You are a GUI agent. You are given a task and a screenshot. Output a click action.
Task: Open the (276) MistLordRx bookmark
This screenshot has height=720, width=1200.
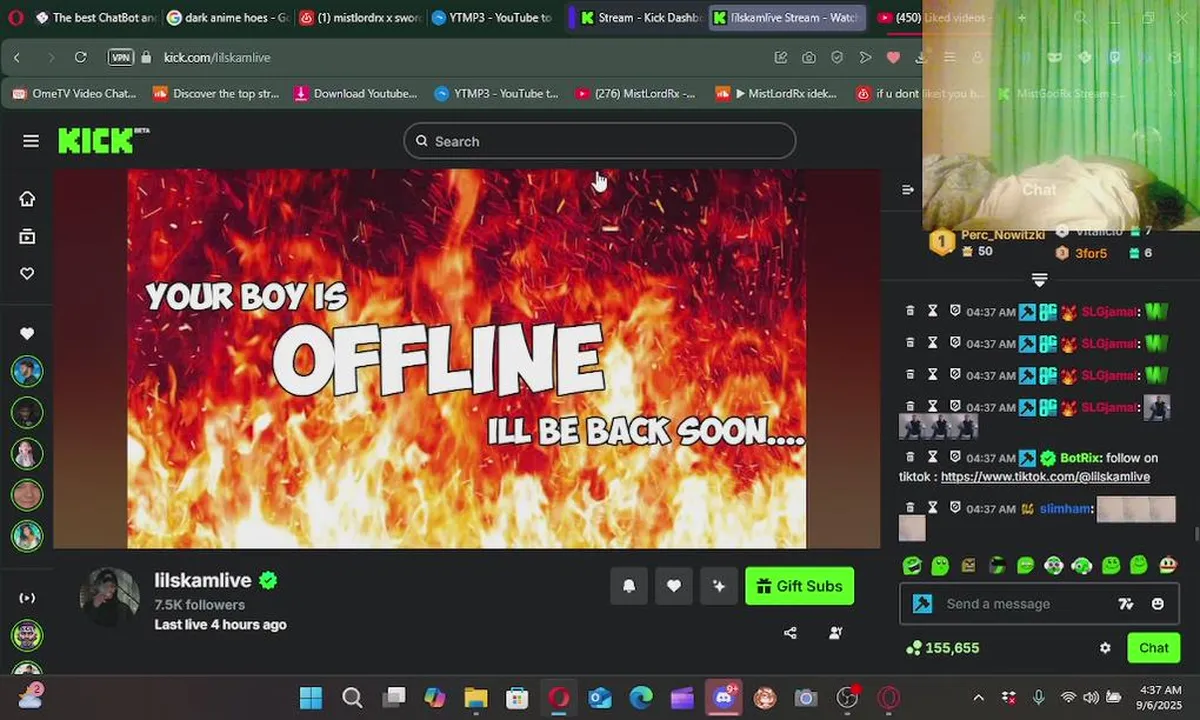[x=635, y=93]
